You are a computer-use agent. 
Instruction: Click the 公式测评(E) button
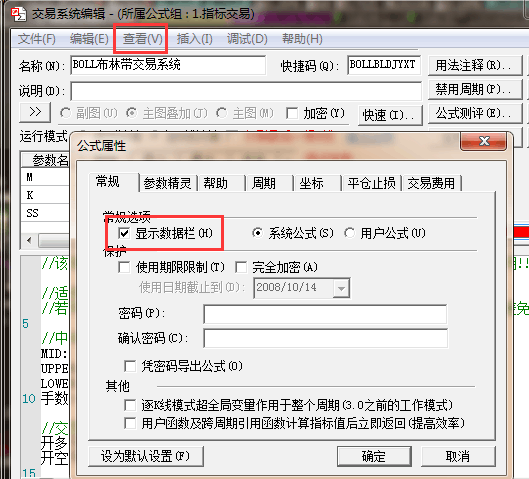pos(475,114)
